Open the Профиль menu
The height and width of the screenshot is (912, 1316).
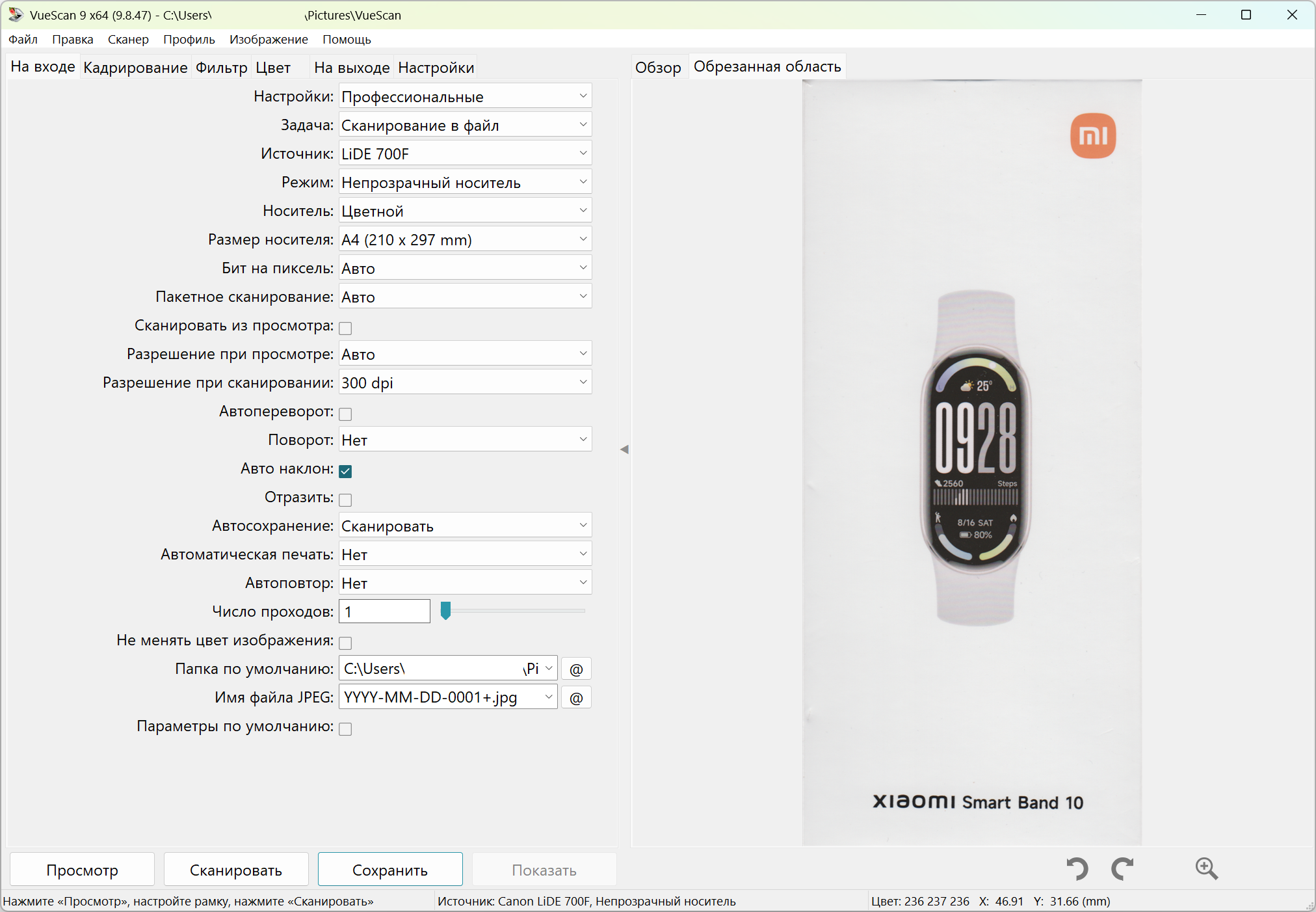pyautogui.click(x=189, y=39)
